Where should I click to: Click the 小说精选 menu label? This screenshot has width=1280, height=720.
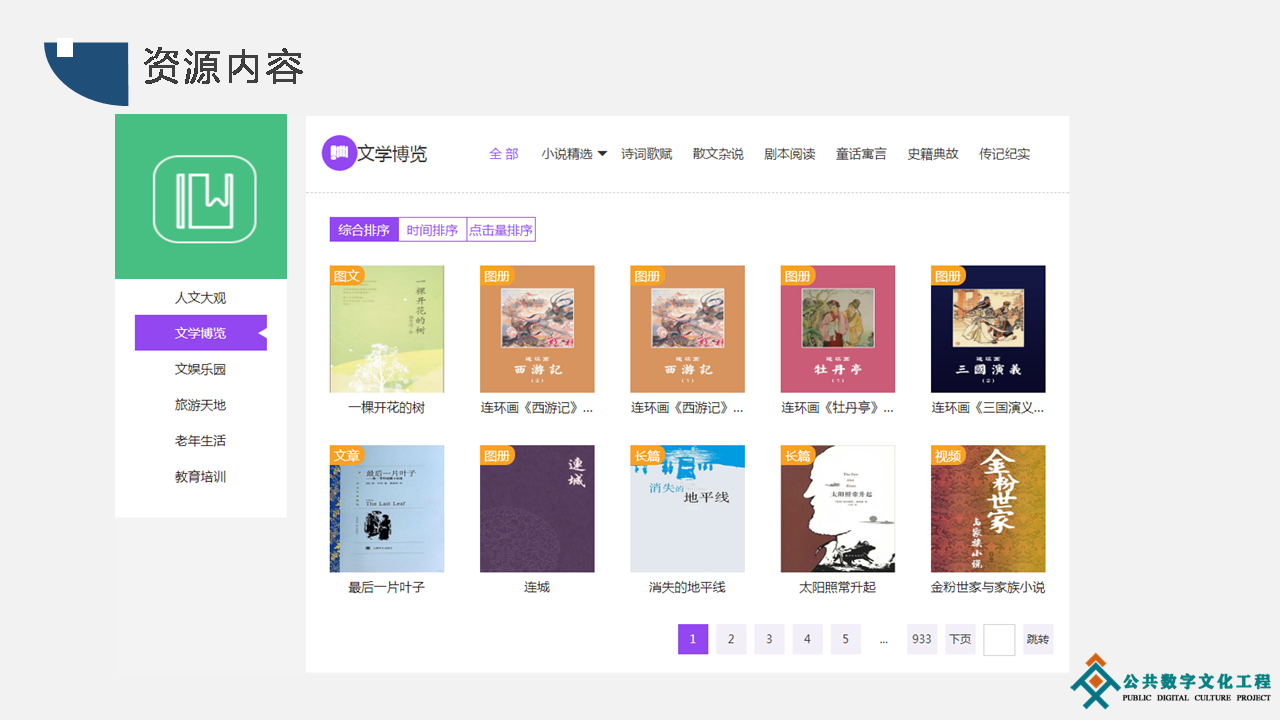[567, 154]
